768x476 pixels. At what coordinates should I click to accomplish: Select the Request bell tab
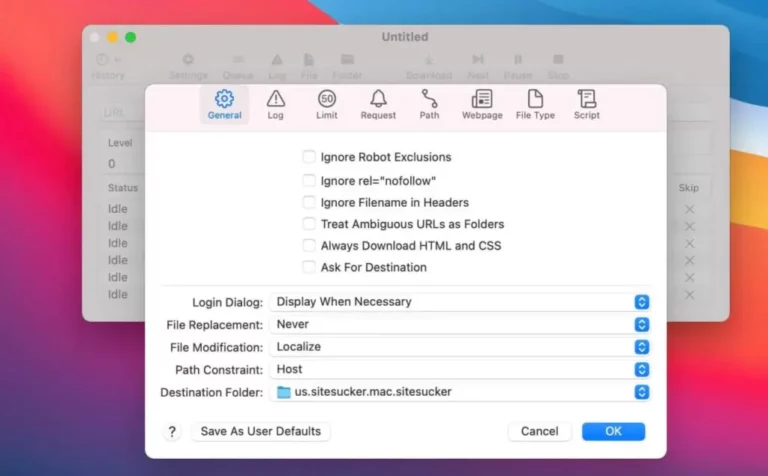pos(378,105)
